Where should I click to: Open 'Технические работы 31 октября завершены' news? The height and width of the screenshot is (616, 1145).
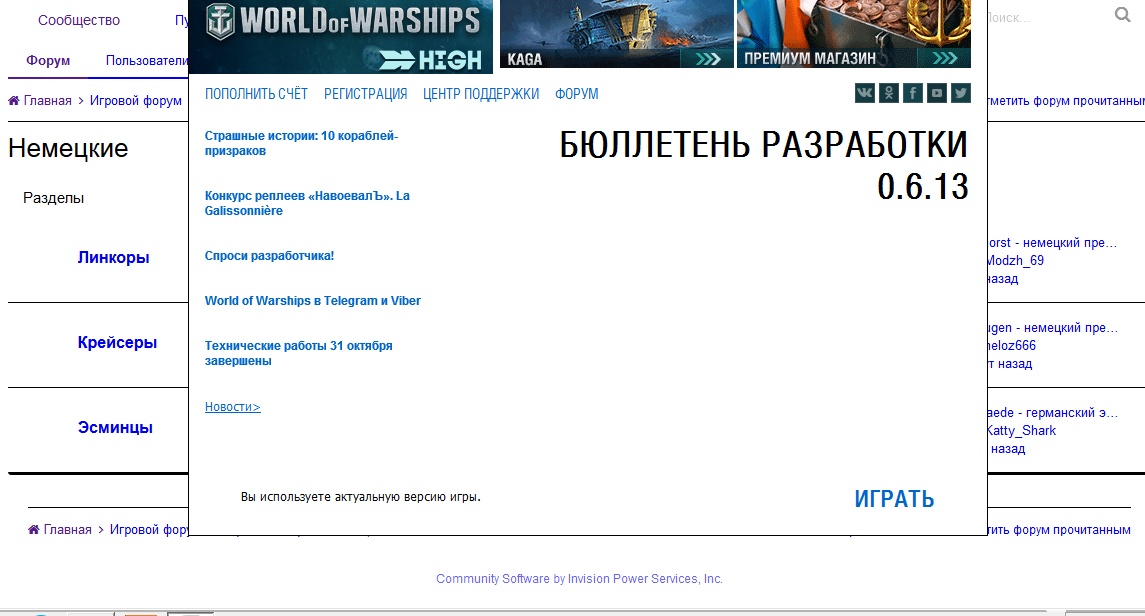[x=299, y=353]
